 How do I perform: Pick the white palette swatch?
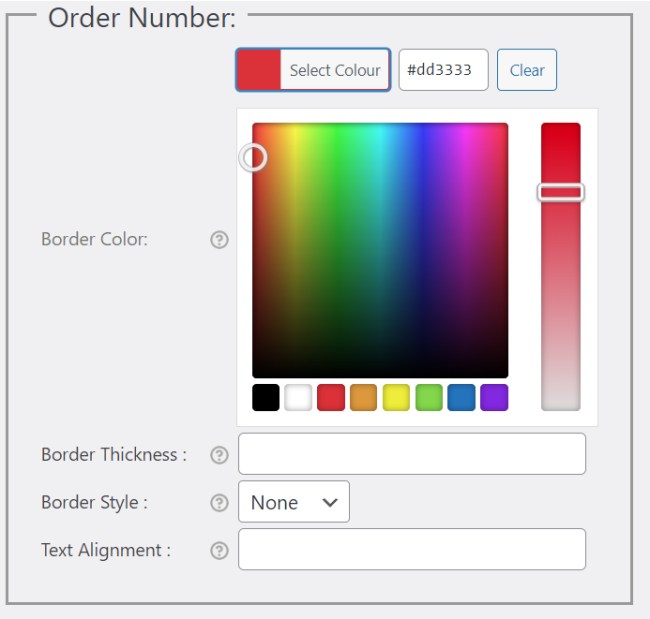pos(298,397)
